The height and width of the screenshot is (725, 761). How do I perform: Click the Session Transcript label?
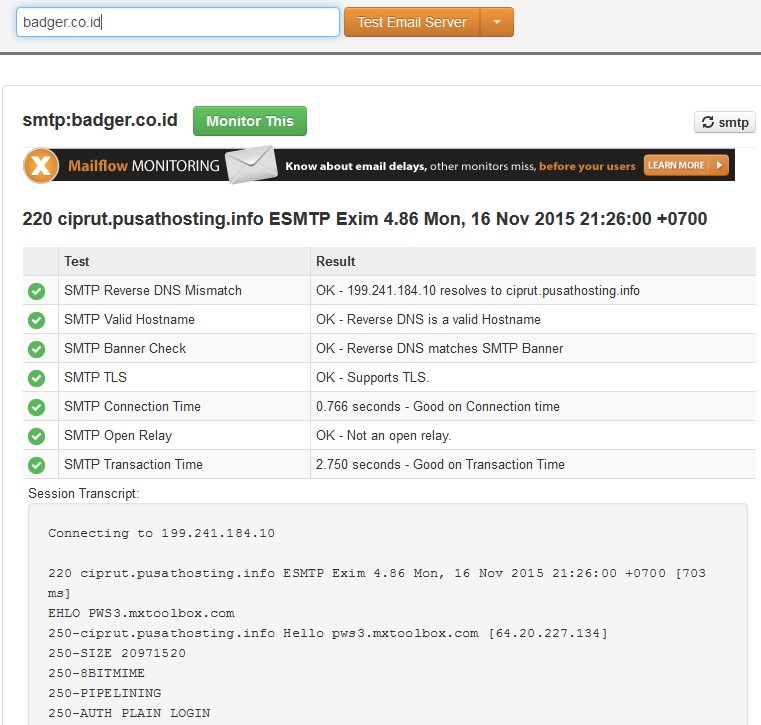click(x=83, y=494)
